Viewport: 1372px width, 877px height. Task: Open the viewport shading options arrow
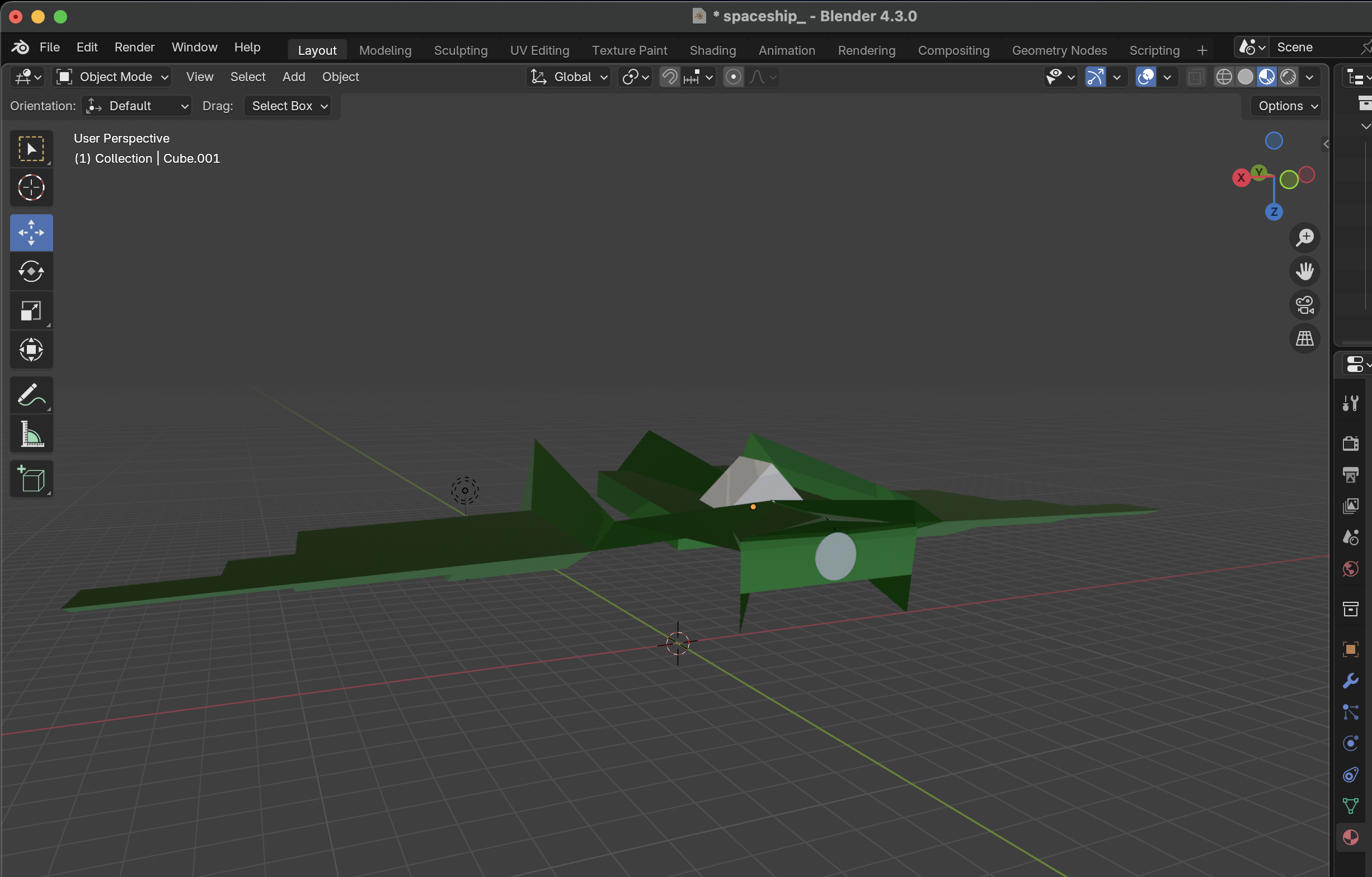click(1309, 77)
